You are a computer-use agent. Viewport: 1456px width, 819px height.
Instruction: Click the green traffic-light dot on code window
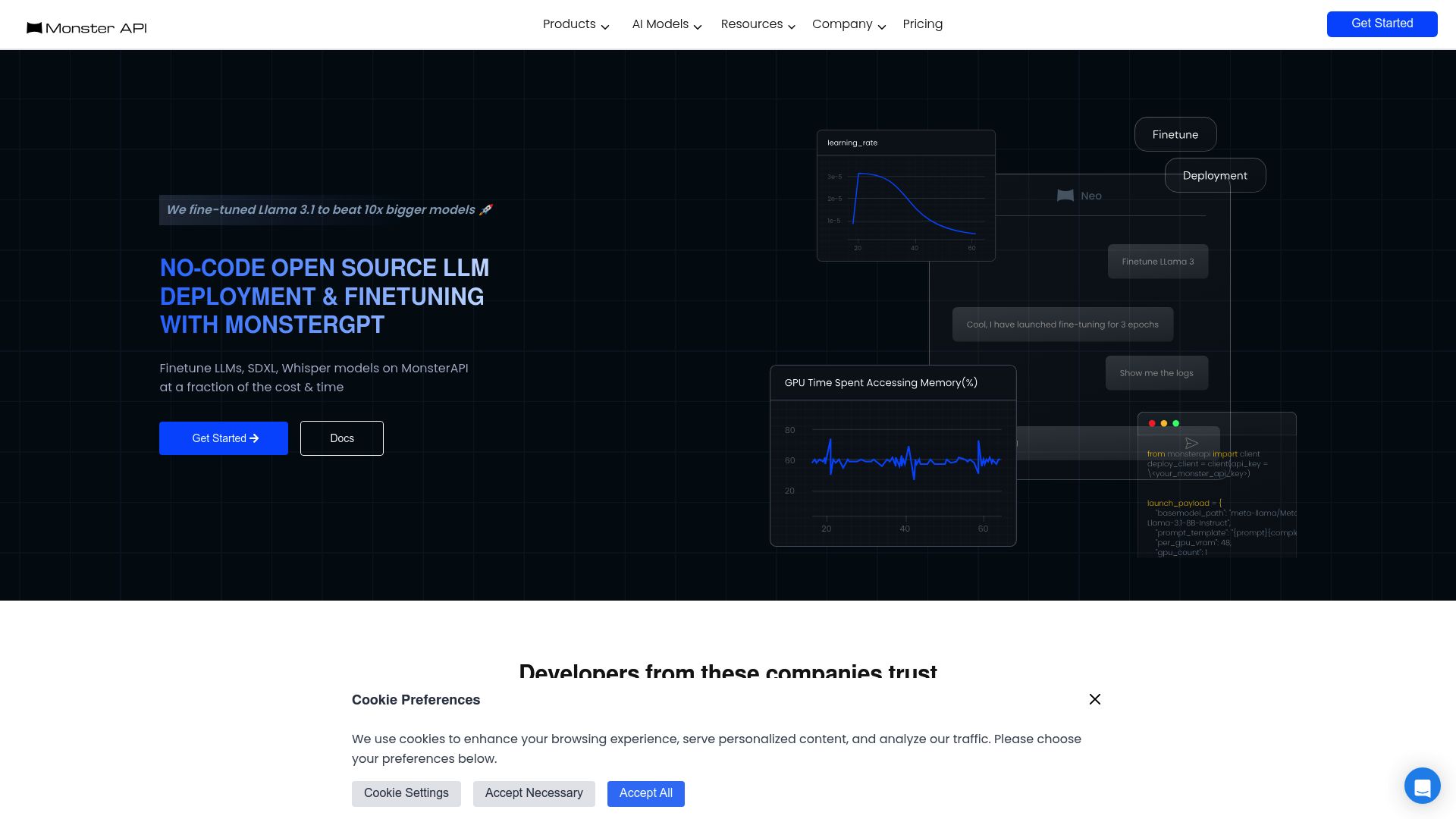(1176, 423)
